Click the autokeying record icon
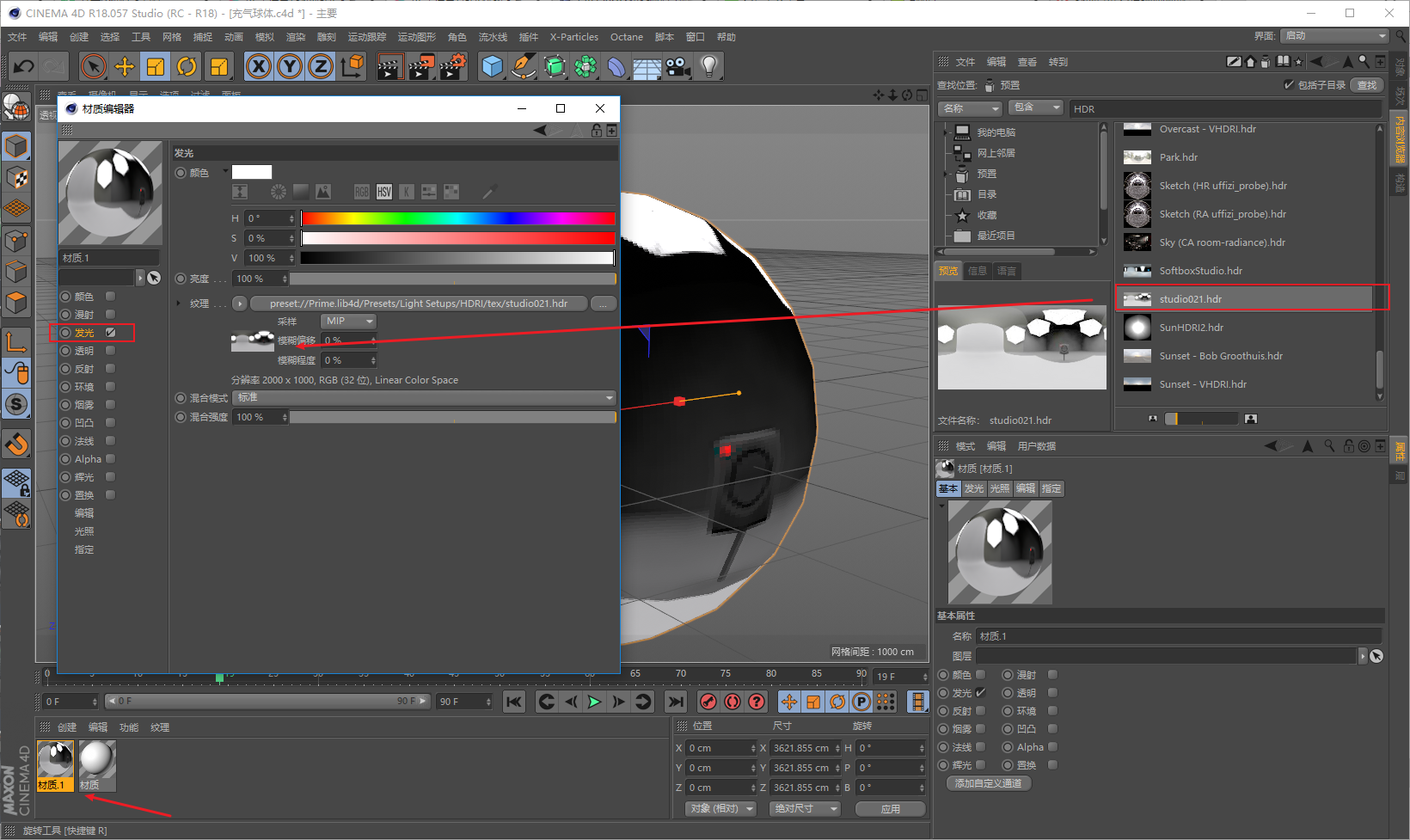Image resolution: width=1410 pixels, height=840 pixels. coord(732,702)
